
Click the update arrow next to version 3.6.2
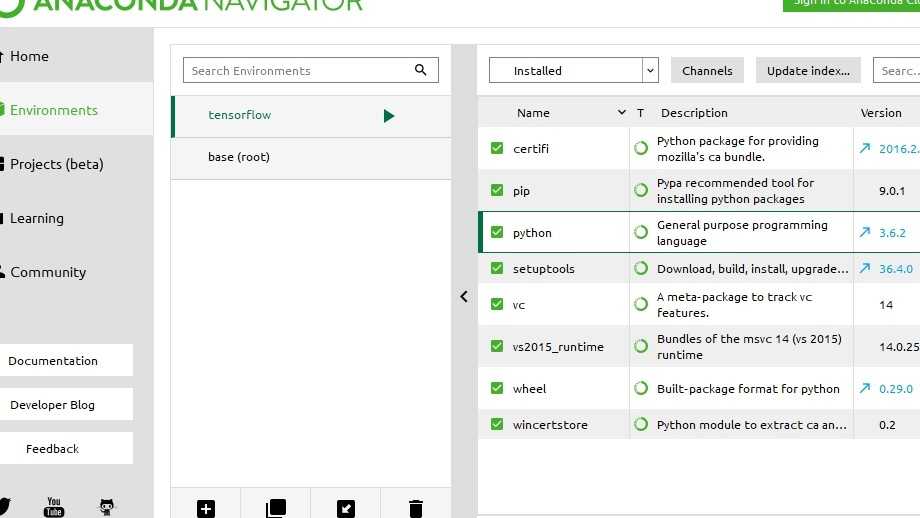point(864,233)
